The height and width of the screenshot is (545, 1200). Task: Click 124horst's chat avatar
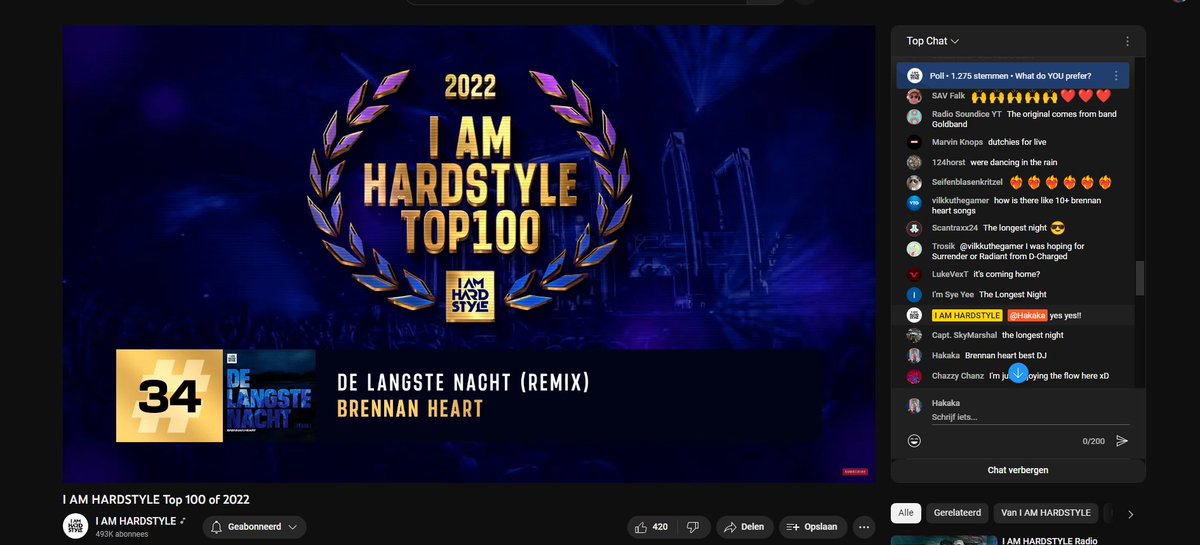(914, 162)
